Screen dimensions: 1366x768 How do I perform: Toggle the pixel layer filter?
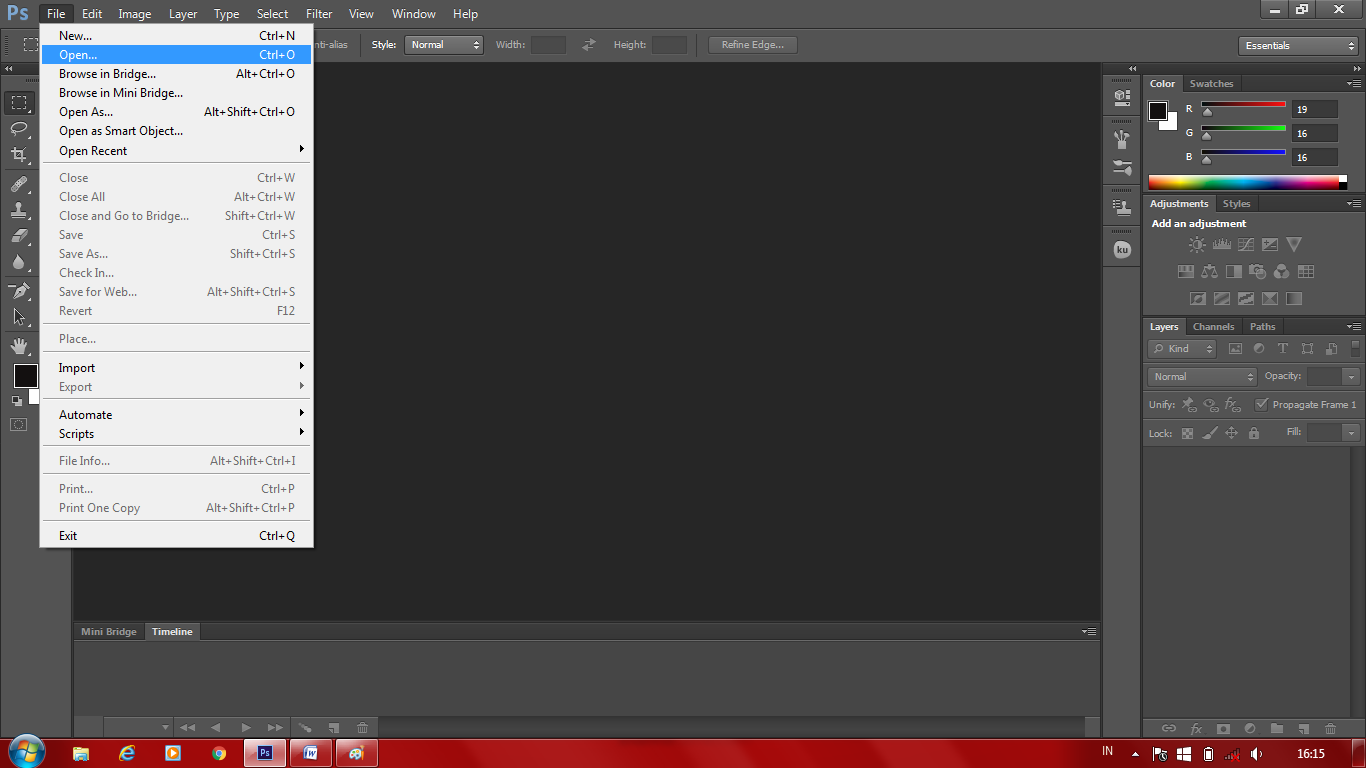coord(1235,349)
